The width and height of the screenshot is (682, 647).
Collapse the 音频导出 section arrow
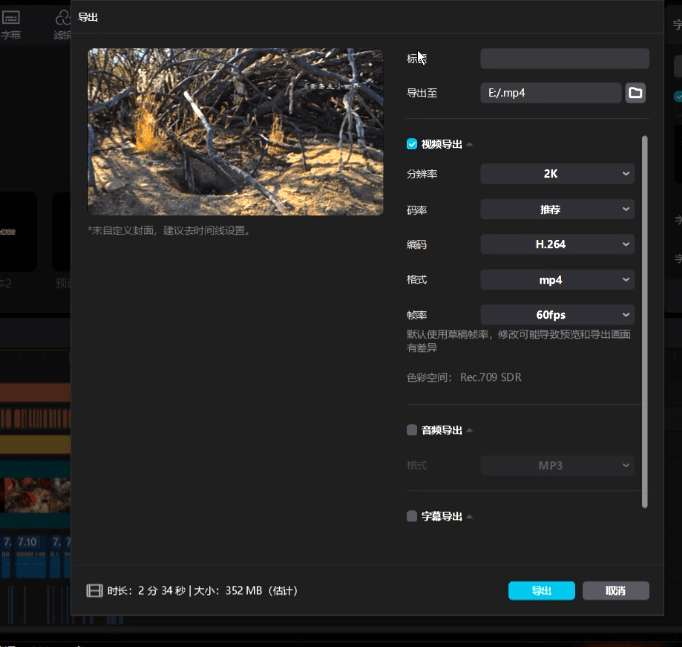click(470, 430)
